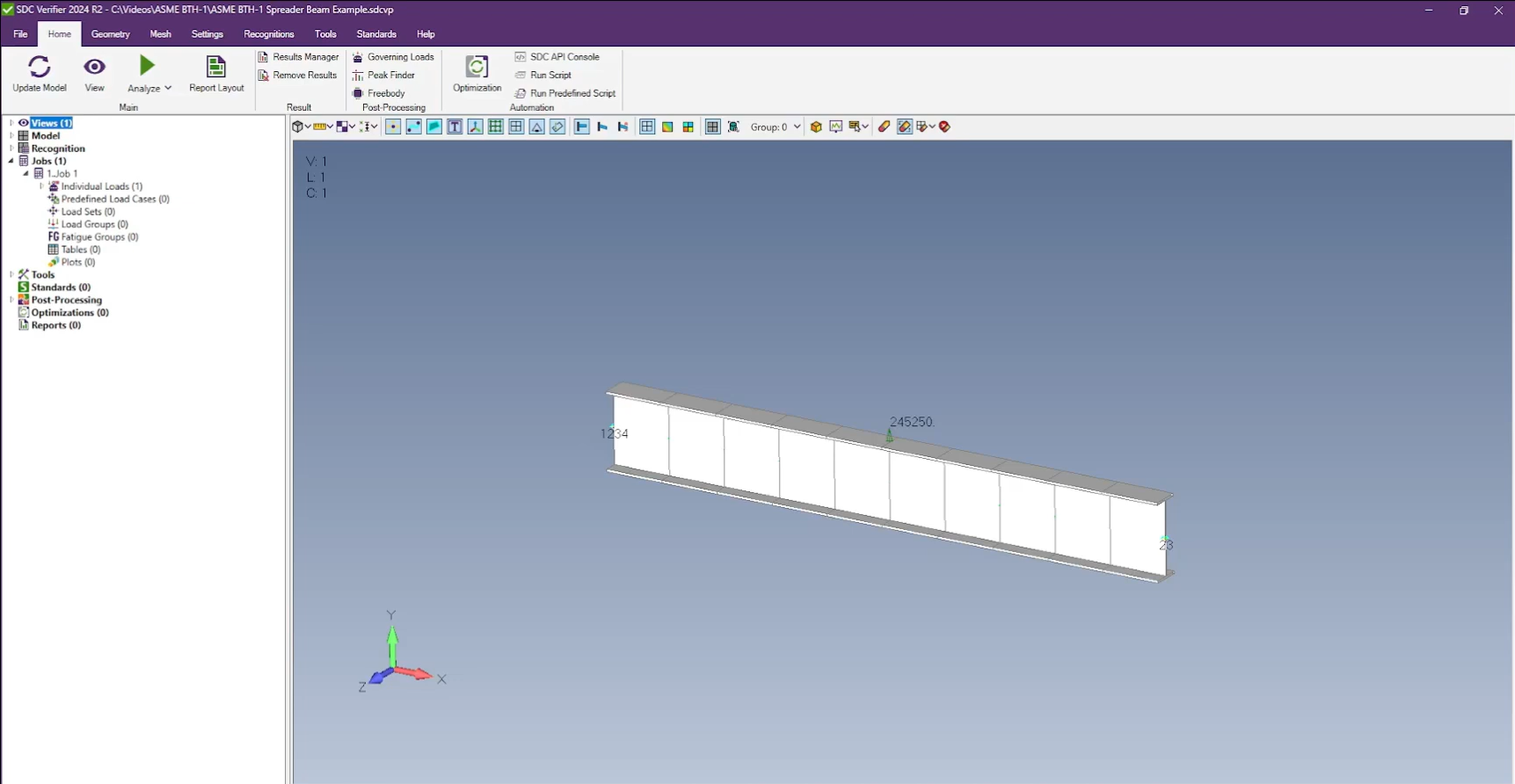Toggle the white table grid icon
This screenshot has width=1515, height=784.
coord(516,127)
